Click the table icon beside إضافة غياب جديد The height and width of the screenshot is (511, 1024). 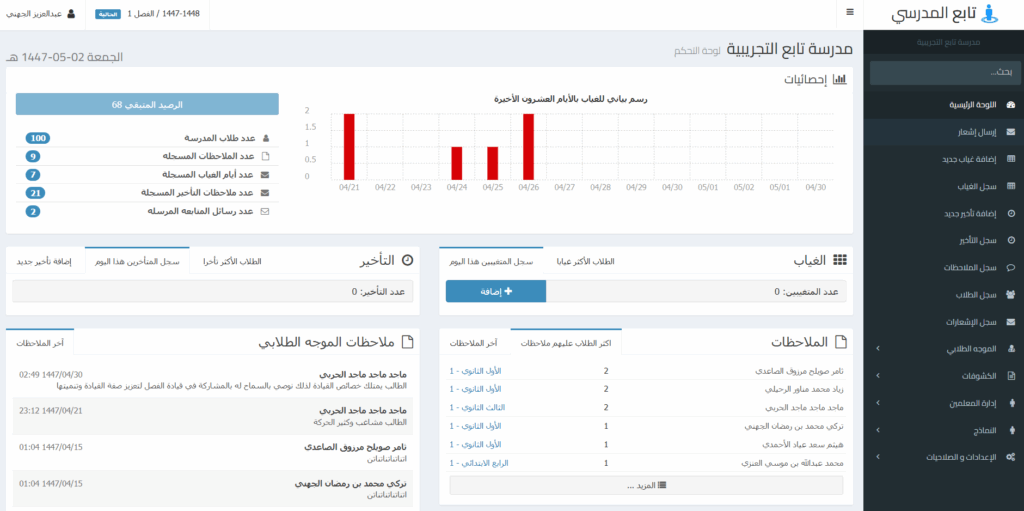(1011, 159)
